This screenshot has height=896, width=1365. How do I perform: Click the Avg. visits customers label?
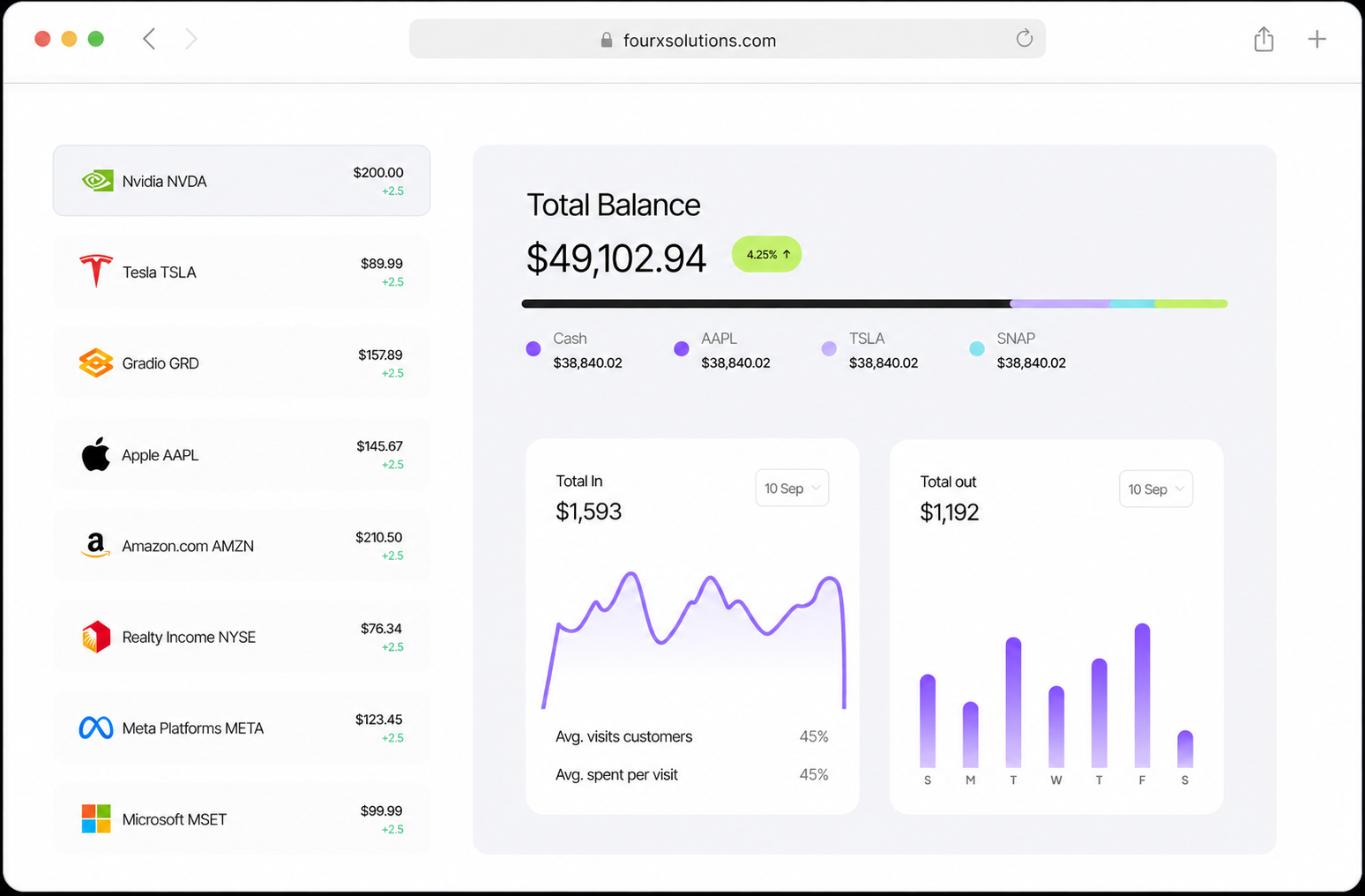[624, 736]
